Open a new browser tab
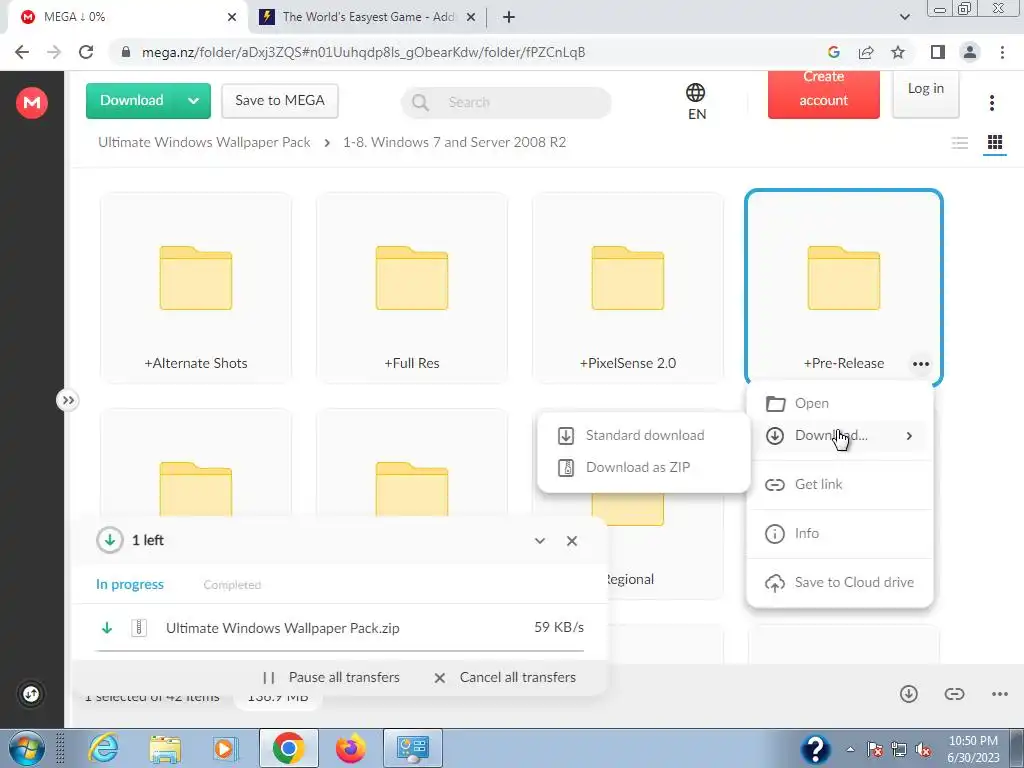The width and height of the screenshot is (1024, 768). 509,17
